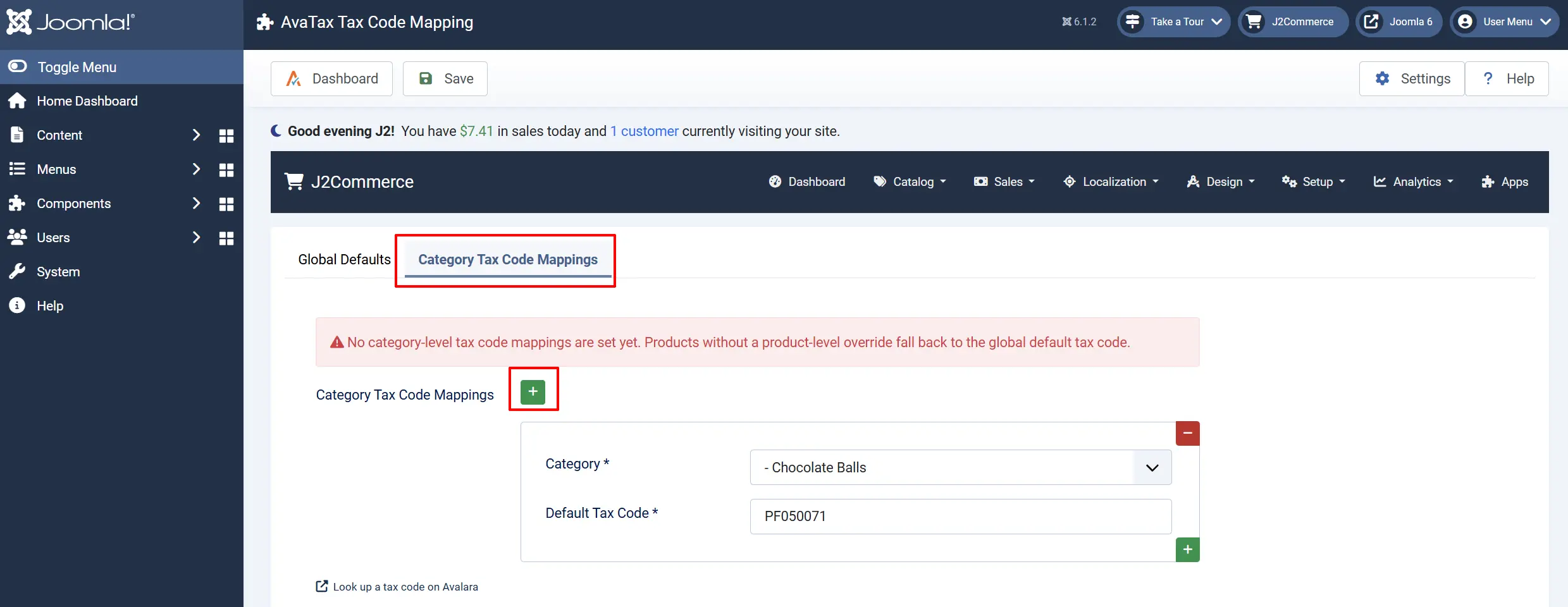Click the Joomla logo in the sidebar

click(70, 22)
